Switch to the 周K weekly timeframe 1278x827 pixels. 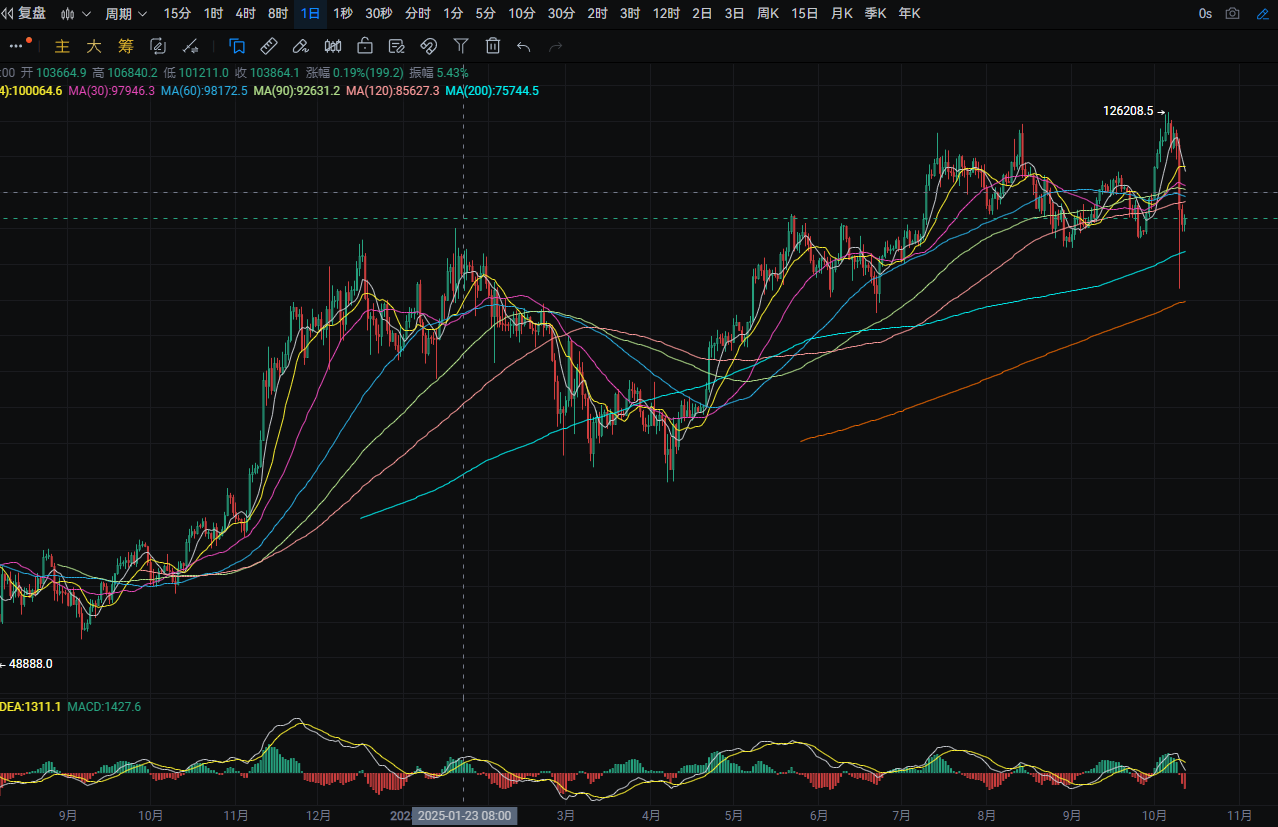tap(768, 14)
